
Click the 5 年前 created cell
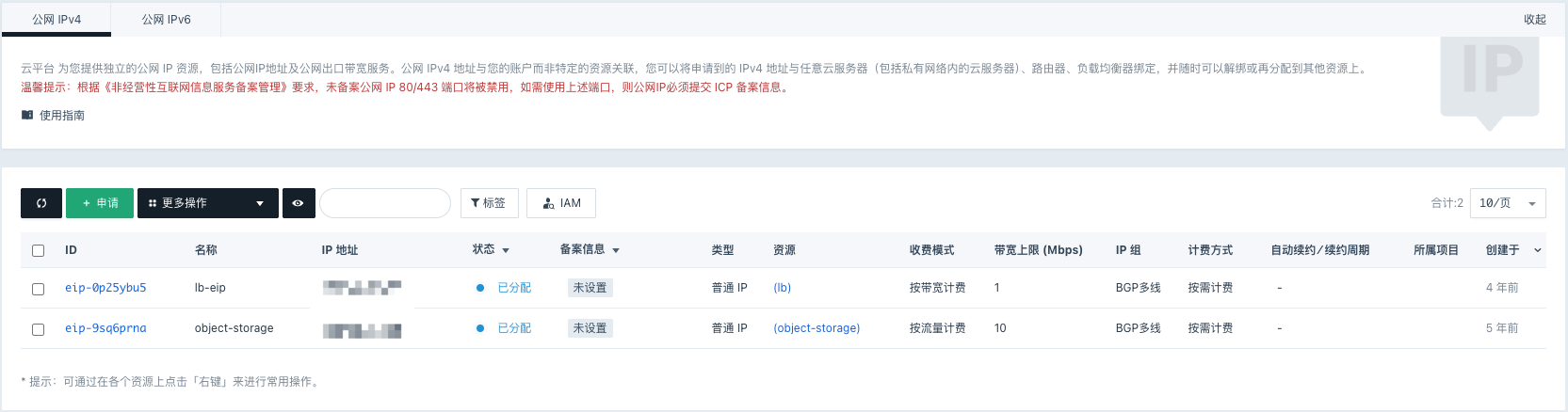(x=1502, y=328)
